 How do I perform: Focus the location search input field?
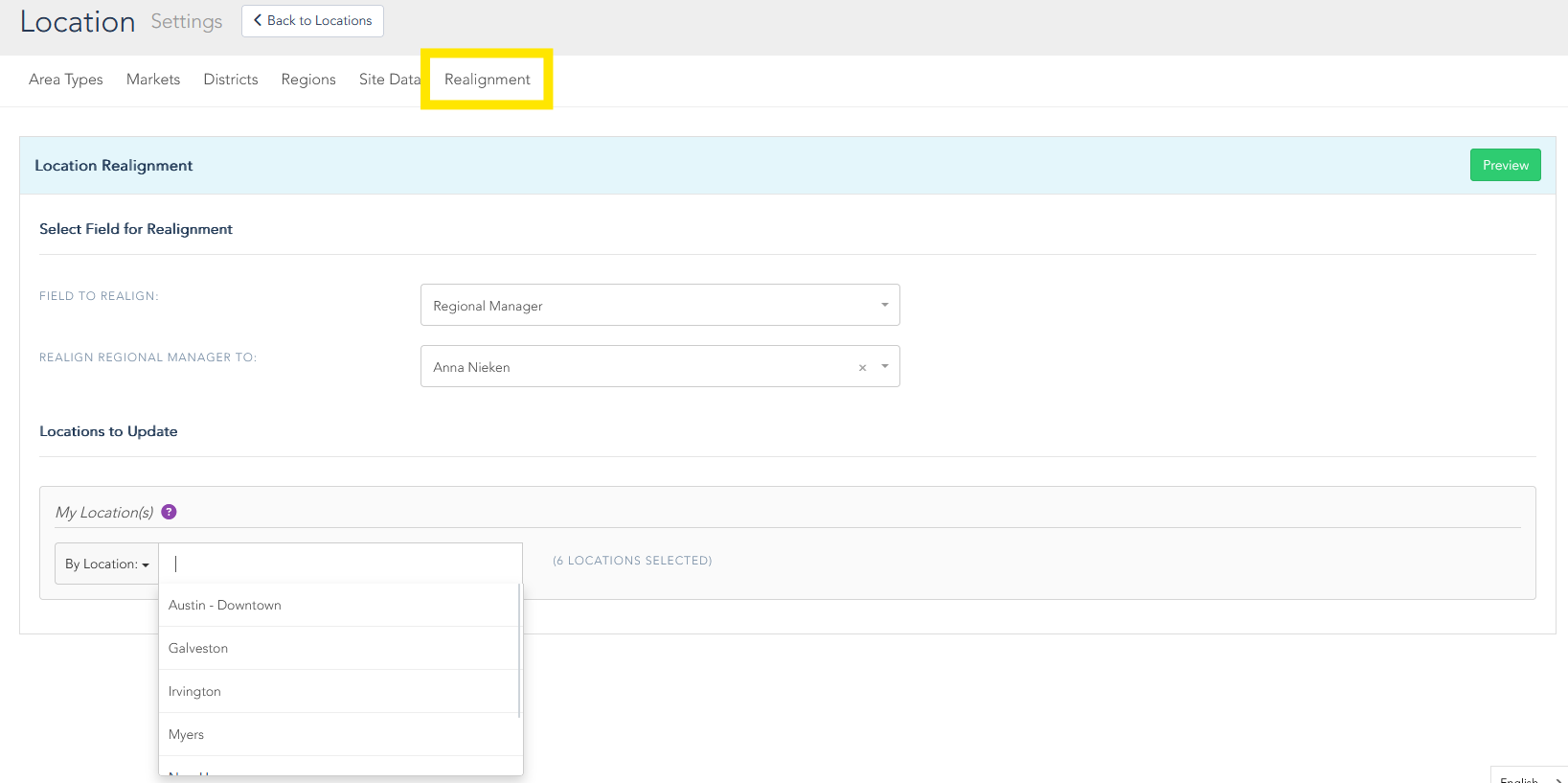click(x=340, y=564)
